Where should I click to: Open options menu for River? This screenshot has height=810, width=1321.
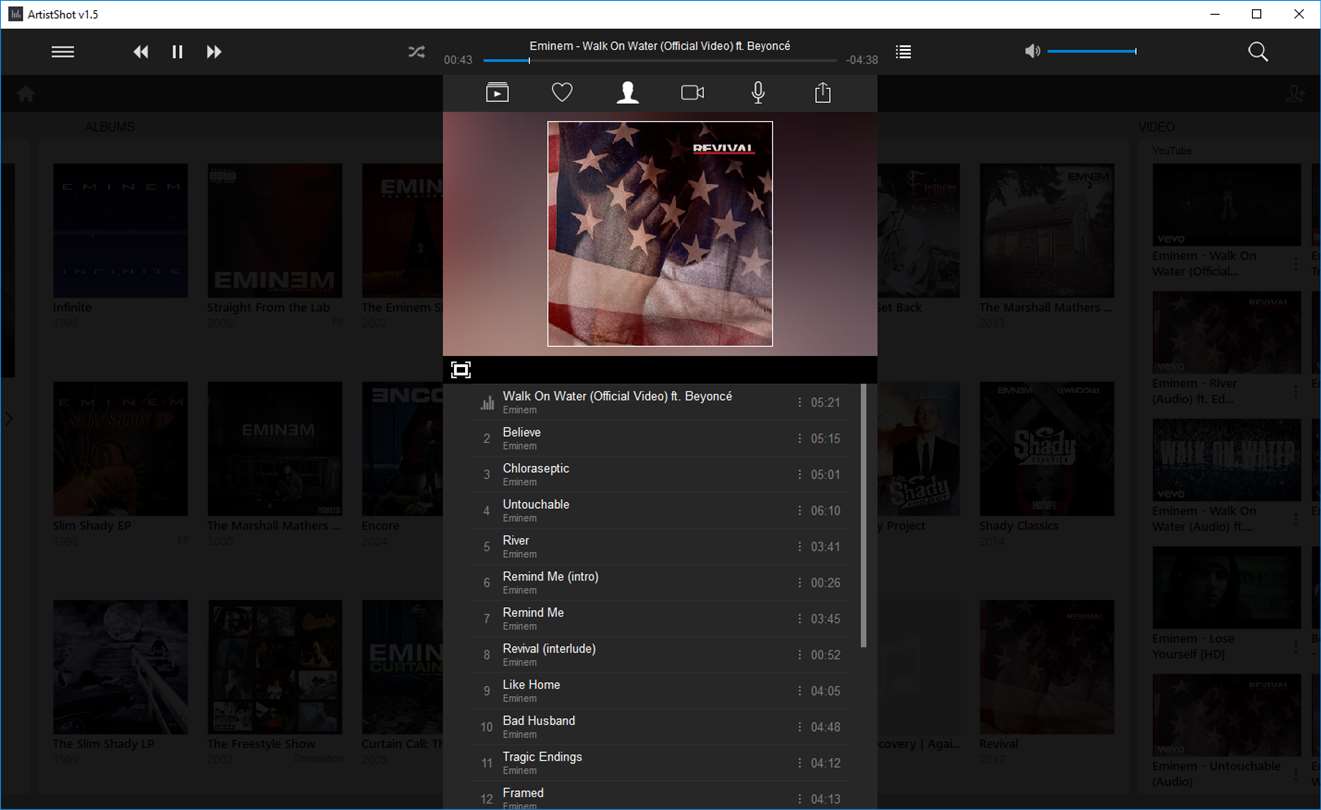point(799,547)
